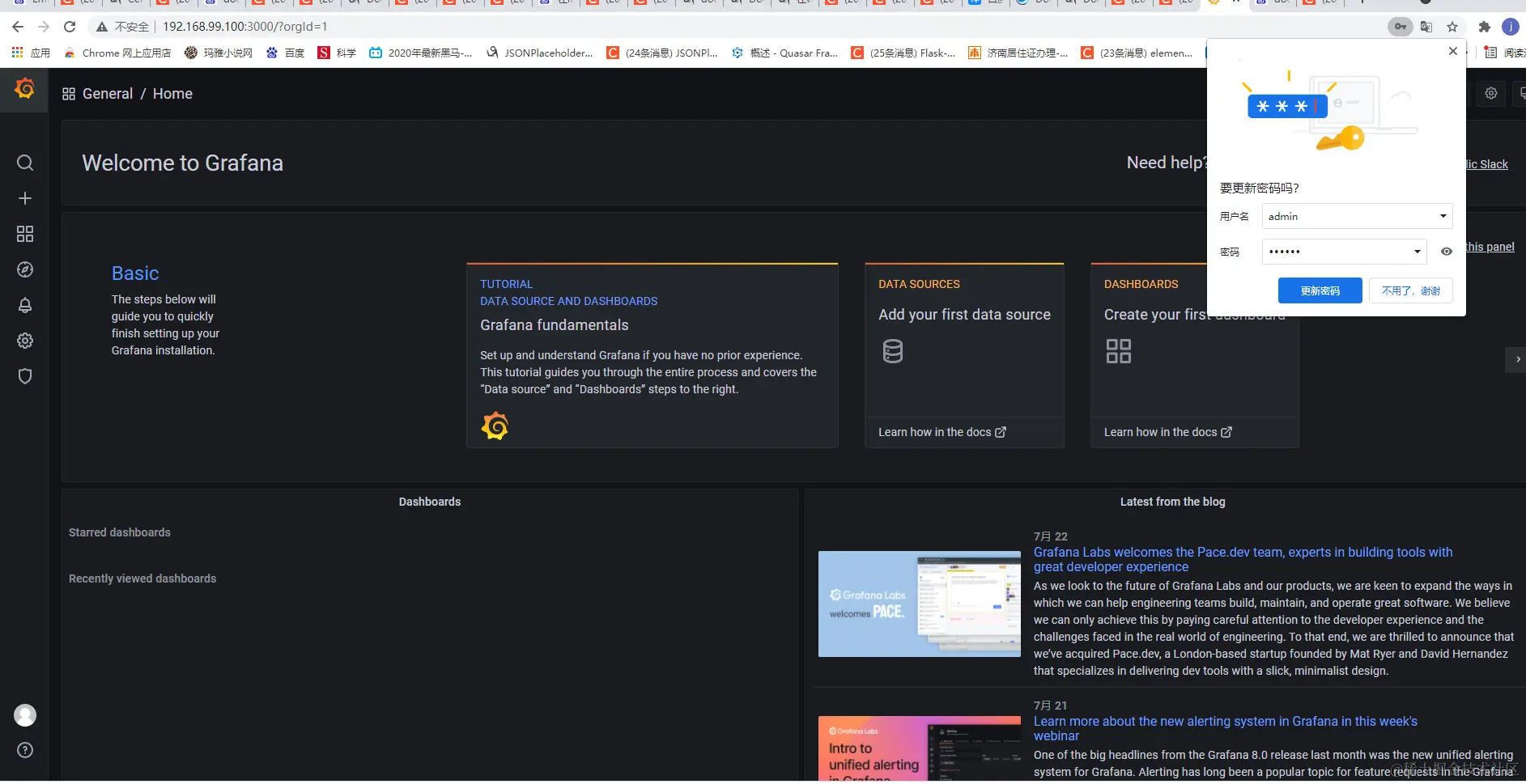The image size is (1526, 784).
Task: Click the Slack link beside Need help
Action: [x=1488, y=164]
